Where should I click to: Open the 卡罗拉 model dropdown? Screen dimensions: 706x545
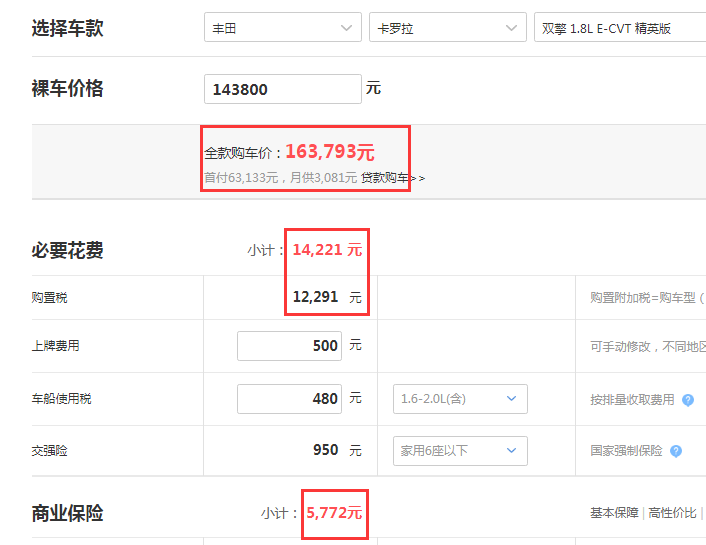click(x=448, y=27)
